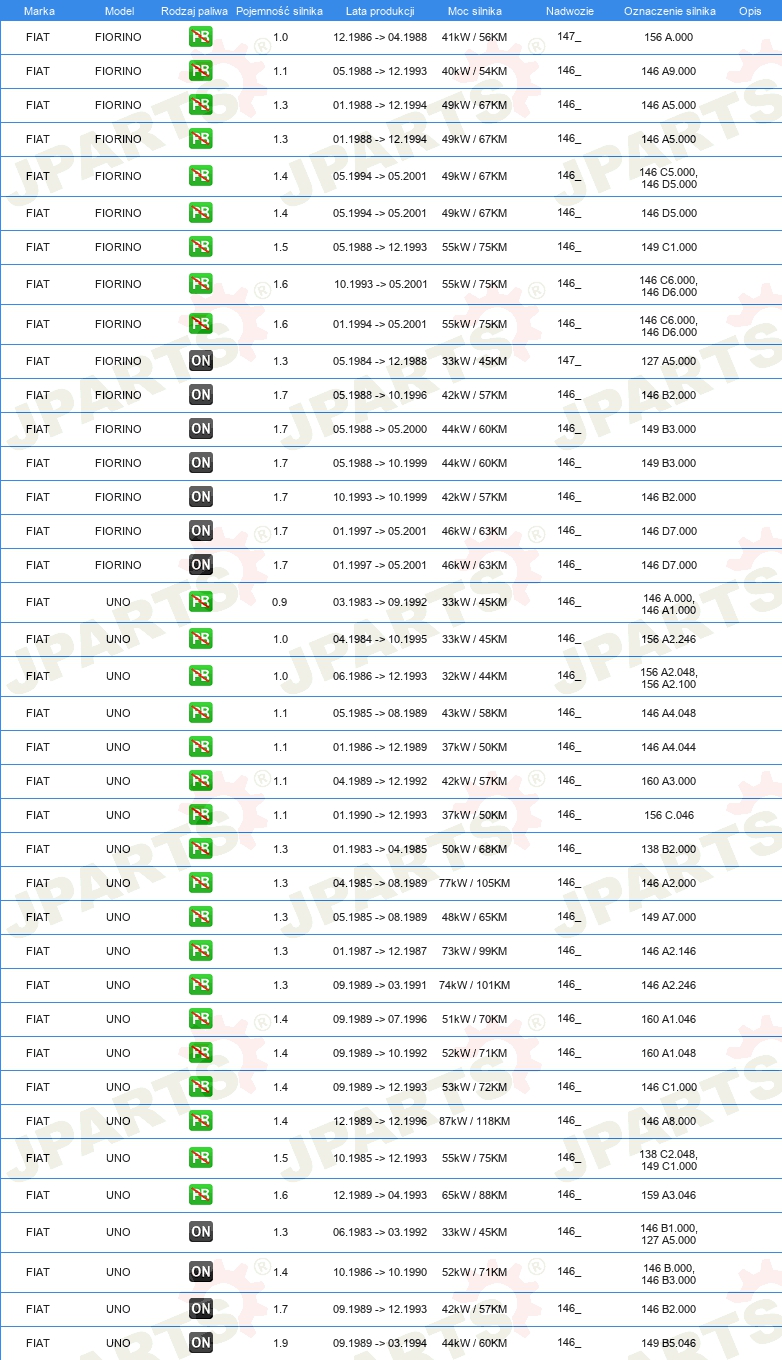Select engine code '146 A2.000'

point(669,883)
